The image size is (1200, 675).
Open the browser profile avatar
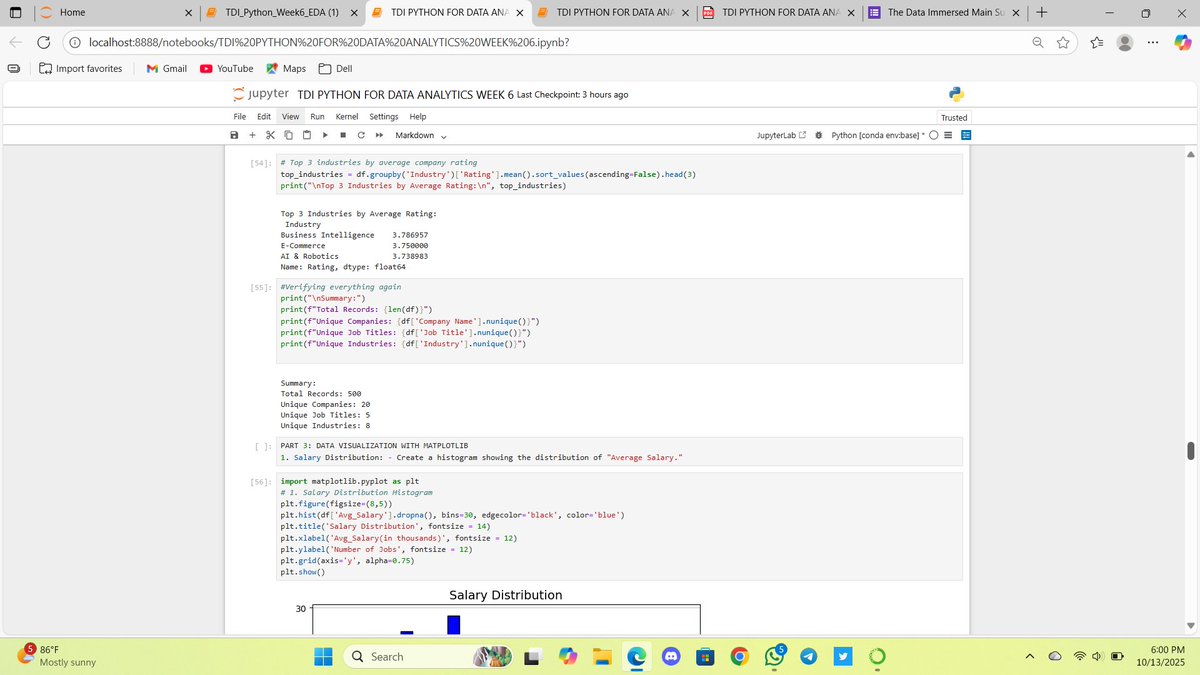click(x=1125, y=43)
